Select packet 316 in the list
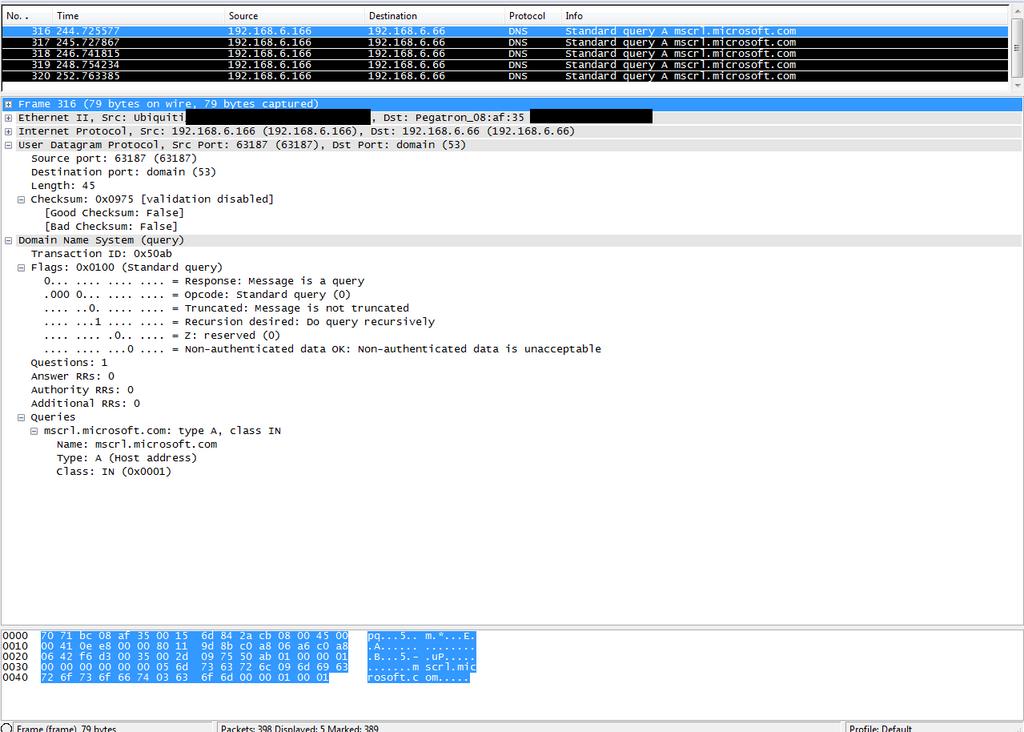The width and height of the screenshot is (1024, 732). (505, 31)
